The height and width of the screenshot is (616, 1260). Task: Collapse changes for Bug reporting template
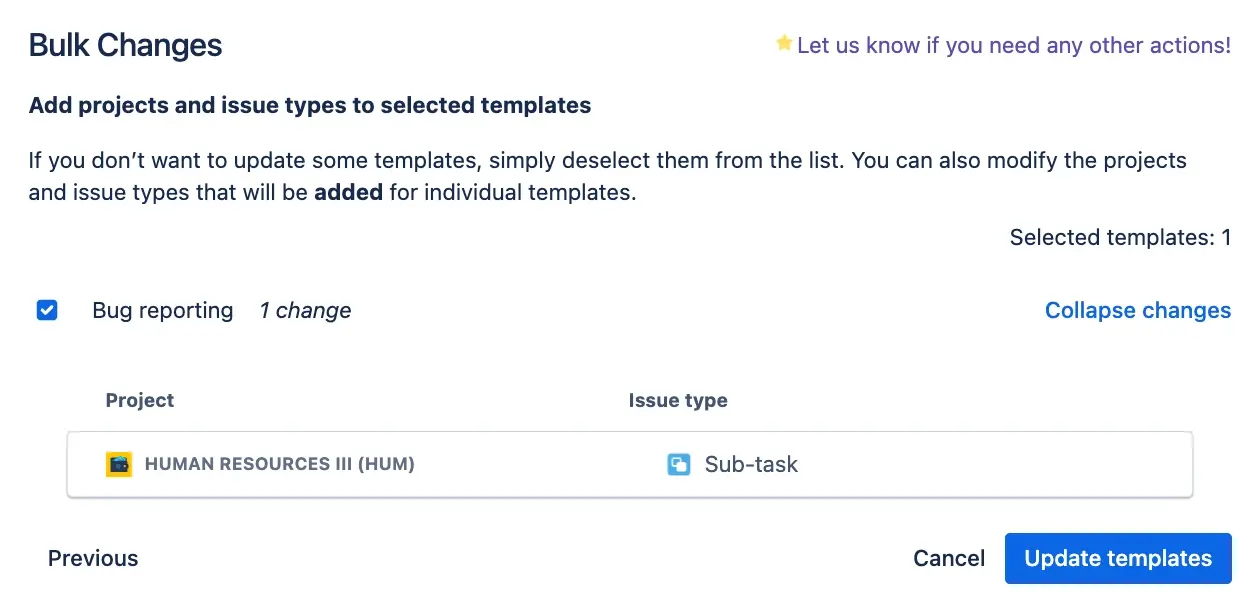click(x=1137, y=310)
